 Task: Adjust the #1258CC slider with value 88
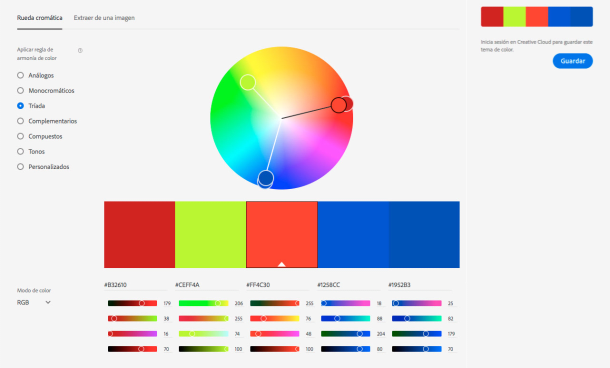click(x=345, y=319)
